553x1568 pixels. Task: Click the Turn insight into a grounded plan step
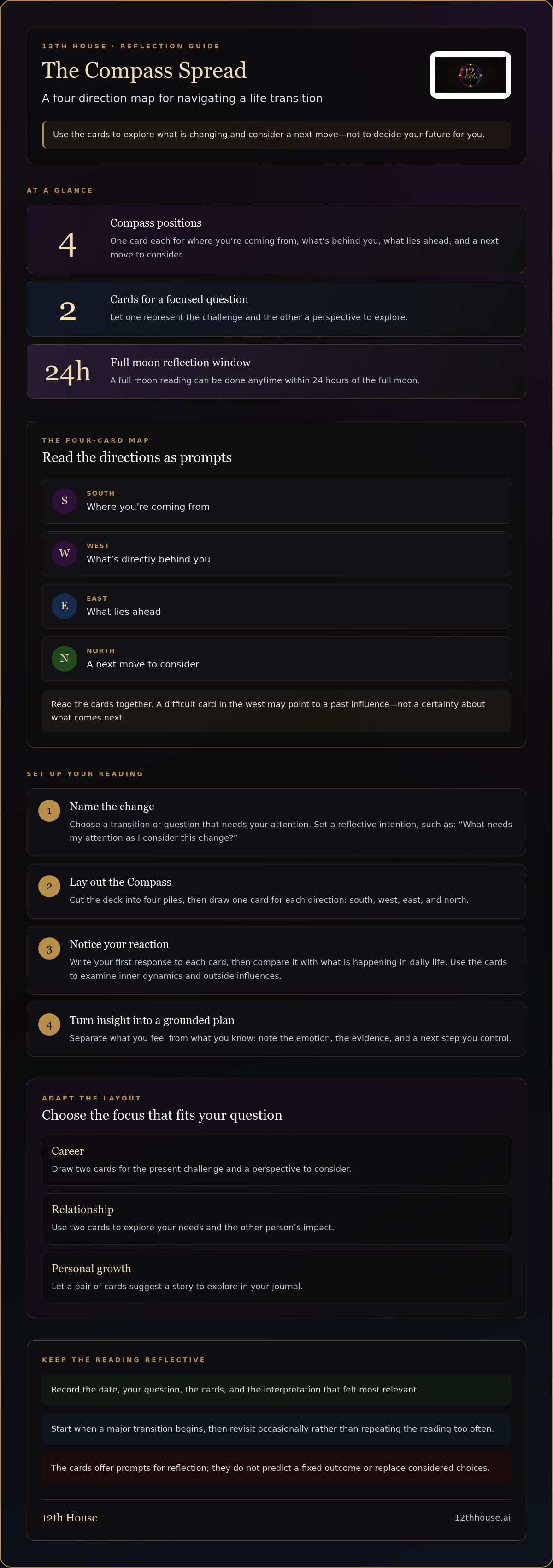coord(276,1030)
